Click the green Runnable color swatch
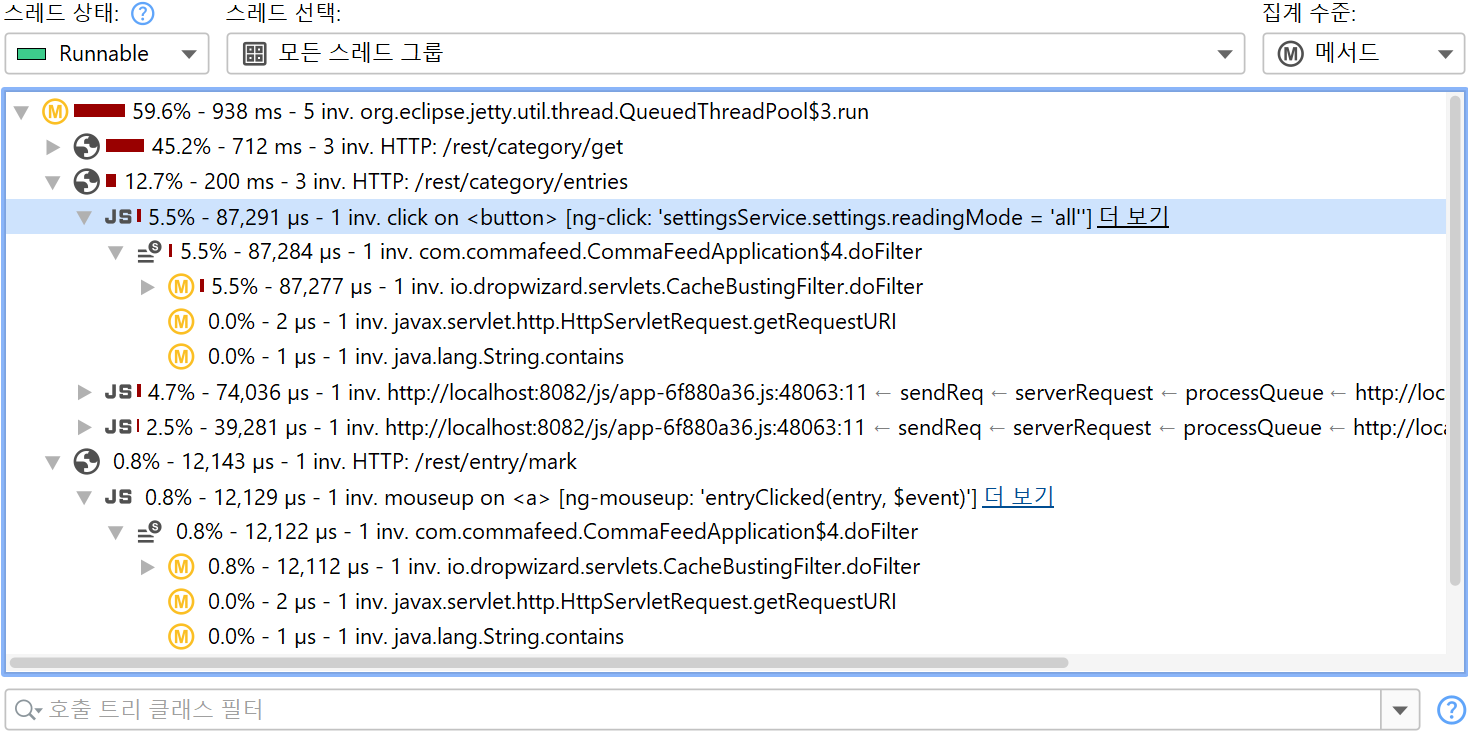The height and width of the screenshot is (735, 1468). click(32, 54)
